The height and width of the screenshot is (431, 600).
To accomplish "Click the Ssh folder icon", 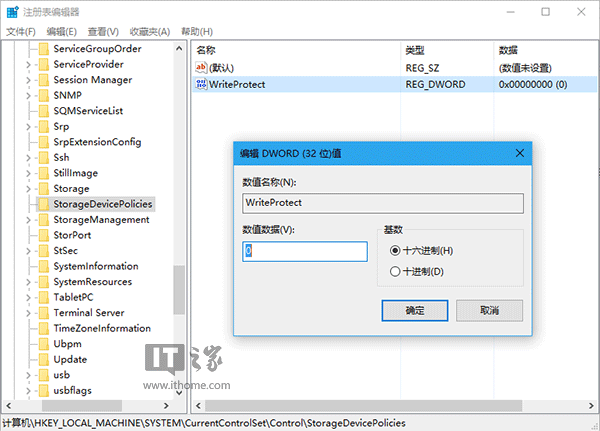I will [44, 158].
